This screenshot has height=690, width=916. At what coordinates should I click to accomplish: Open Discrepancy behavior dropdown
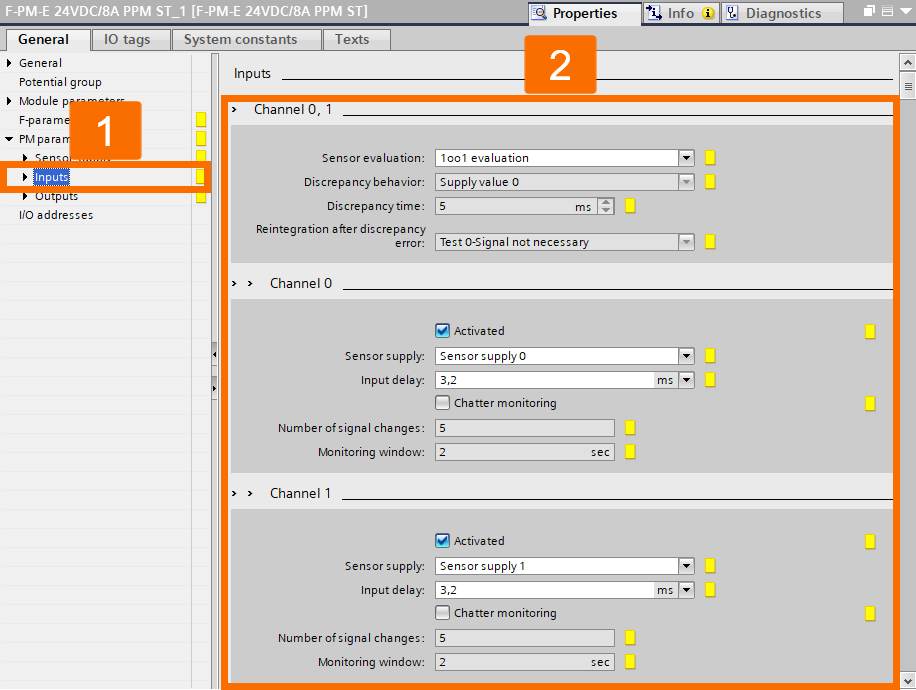(x=686, y=181)
